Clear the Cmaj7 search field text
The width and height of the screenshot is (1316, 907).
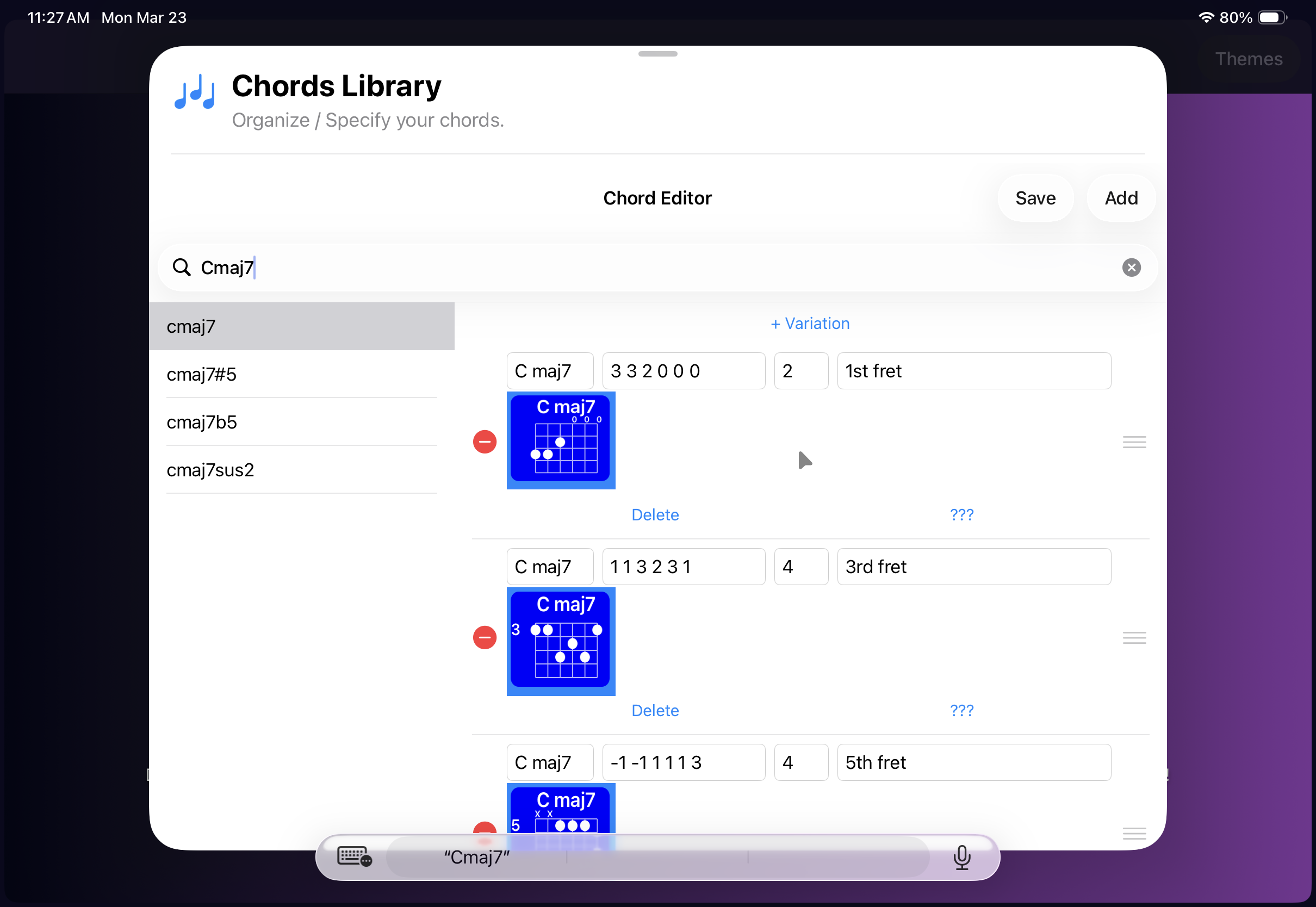click(1131, 267)
